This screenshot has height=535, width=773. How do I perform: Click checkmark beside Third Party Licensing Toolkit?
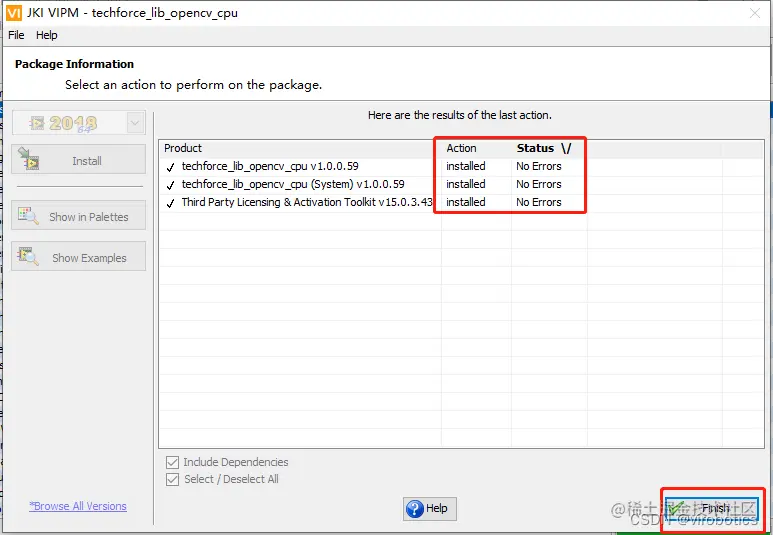tap(171, 203)
